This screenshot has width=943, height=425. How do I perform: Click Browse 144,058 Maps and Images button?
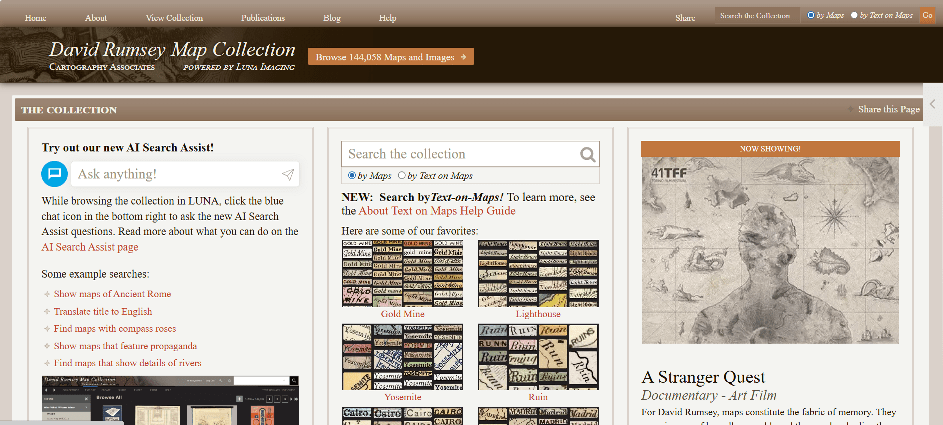(x=391, y=57)
